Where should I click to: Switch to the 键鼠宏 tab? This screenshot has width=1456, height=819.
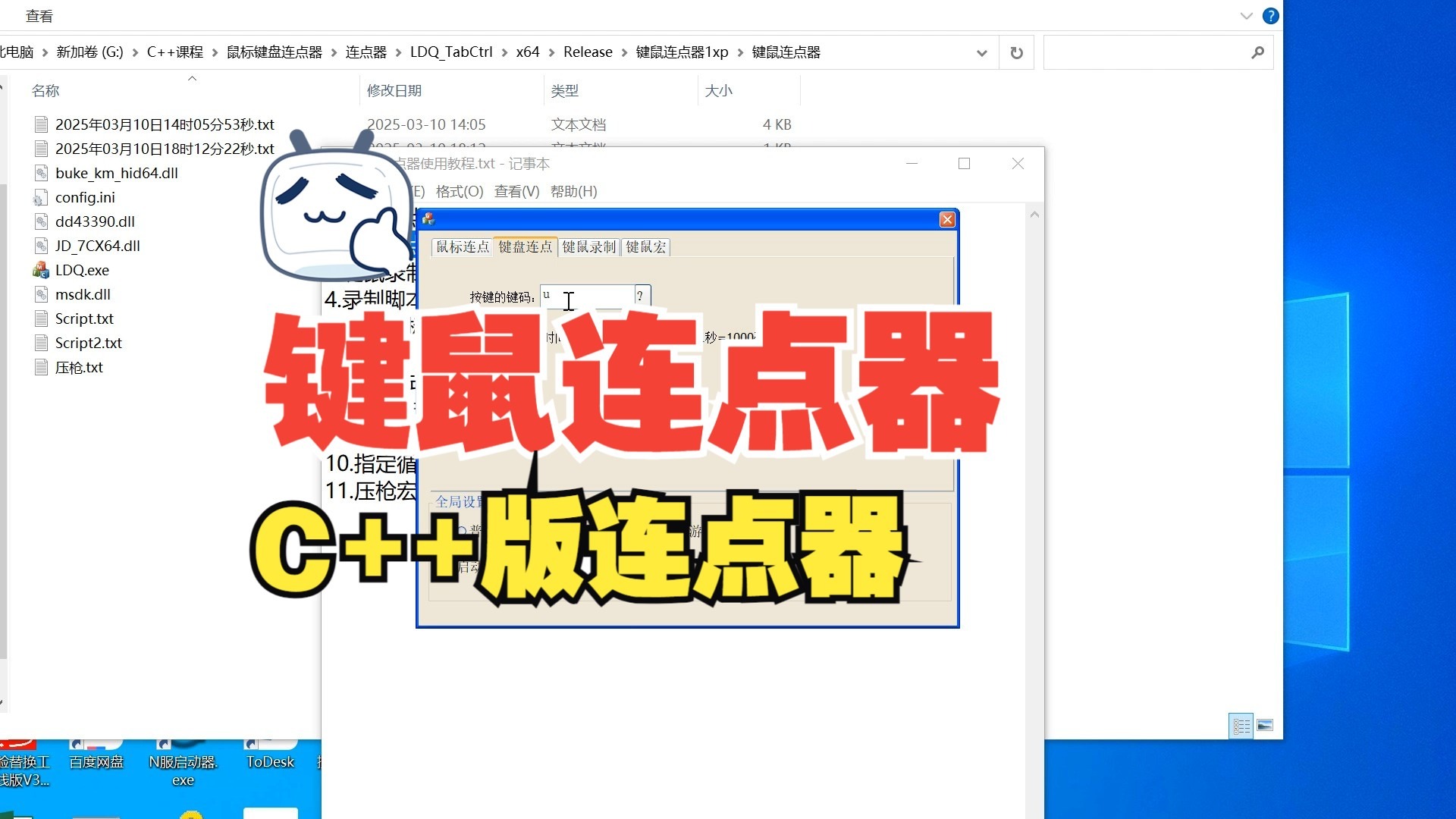pos(646,247)
